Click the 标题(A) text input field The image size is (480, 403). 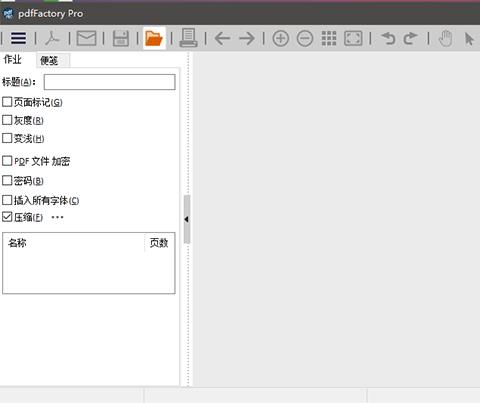click(109, 82)
